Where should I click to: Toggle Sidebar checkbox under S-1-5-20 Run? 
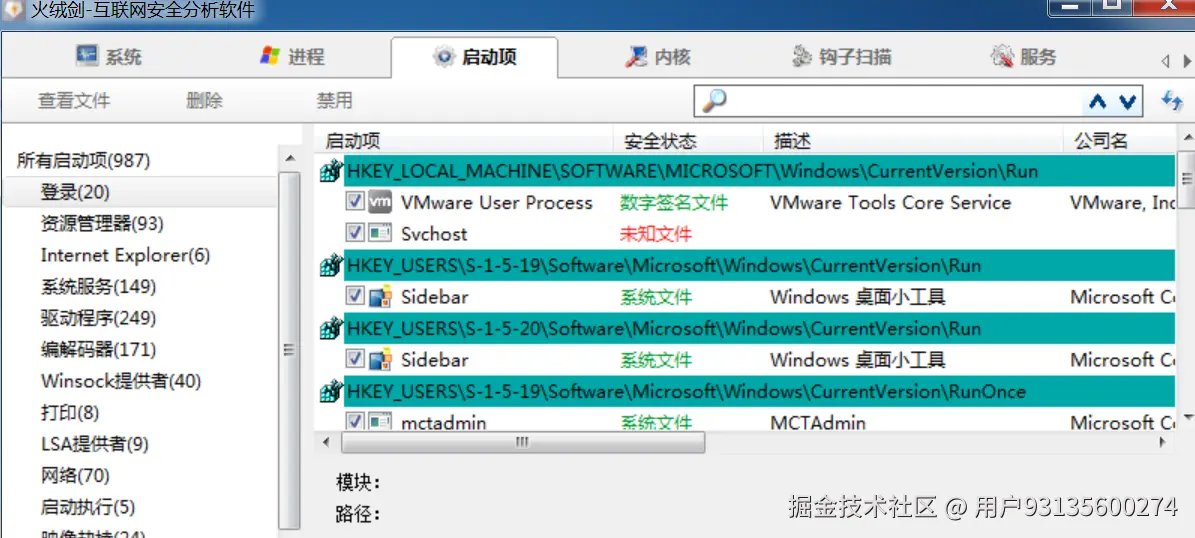(x=354, y=359)
